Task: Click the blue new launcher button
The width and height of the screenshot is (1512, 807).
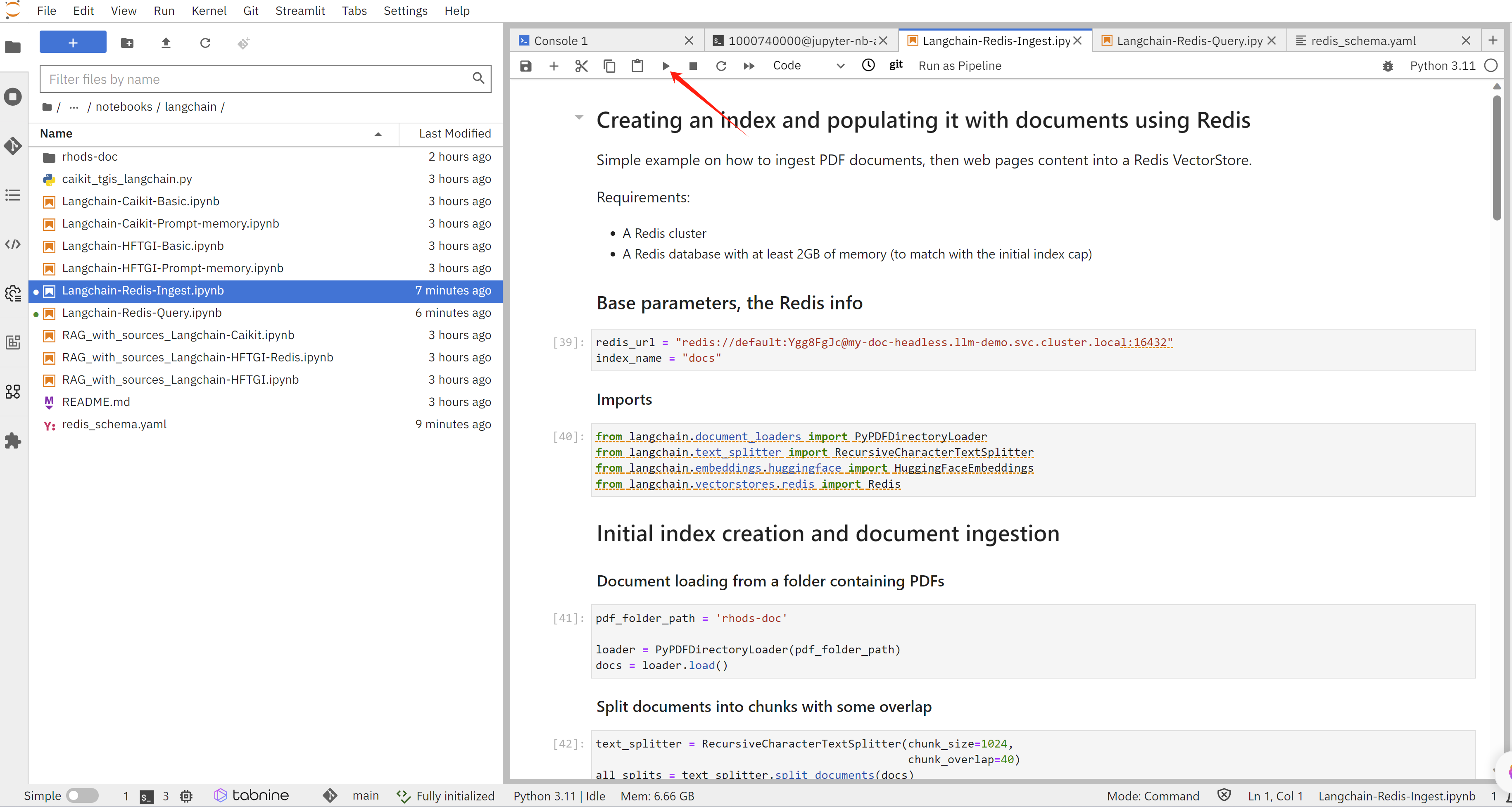Action: tap(73, 43)
